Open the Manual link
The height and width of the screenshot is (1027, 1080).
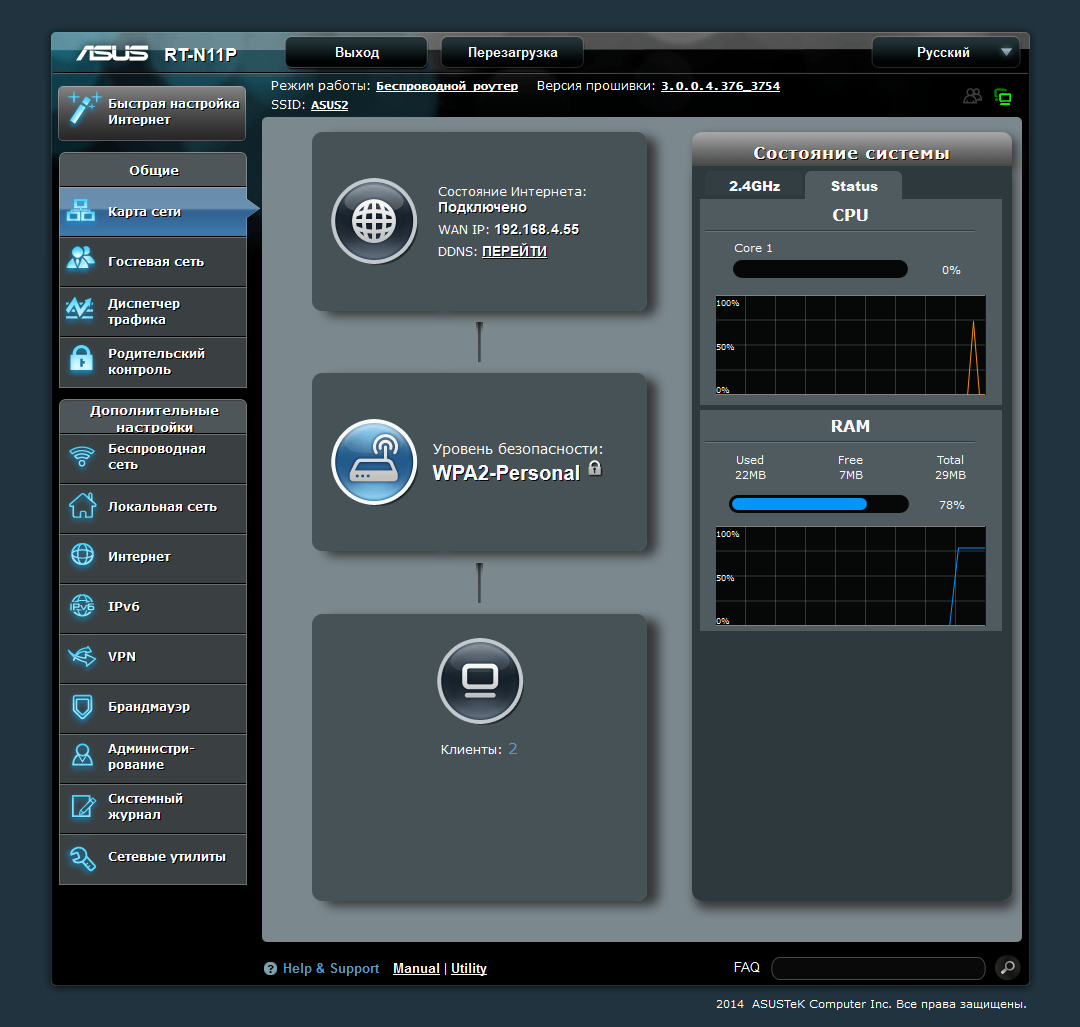tap(416, 968)
